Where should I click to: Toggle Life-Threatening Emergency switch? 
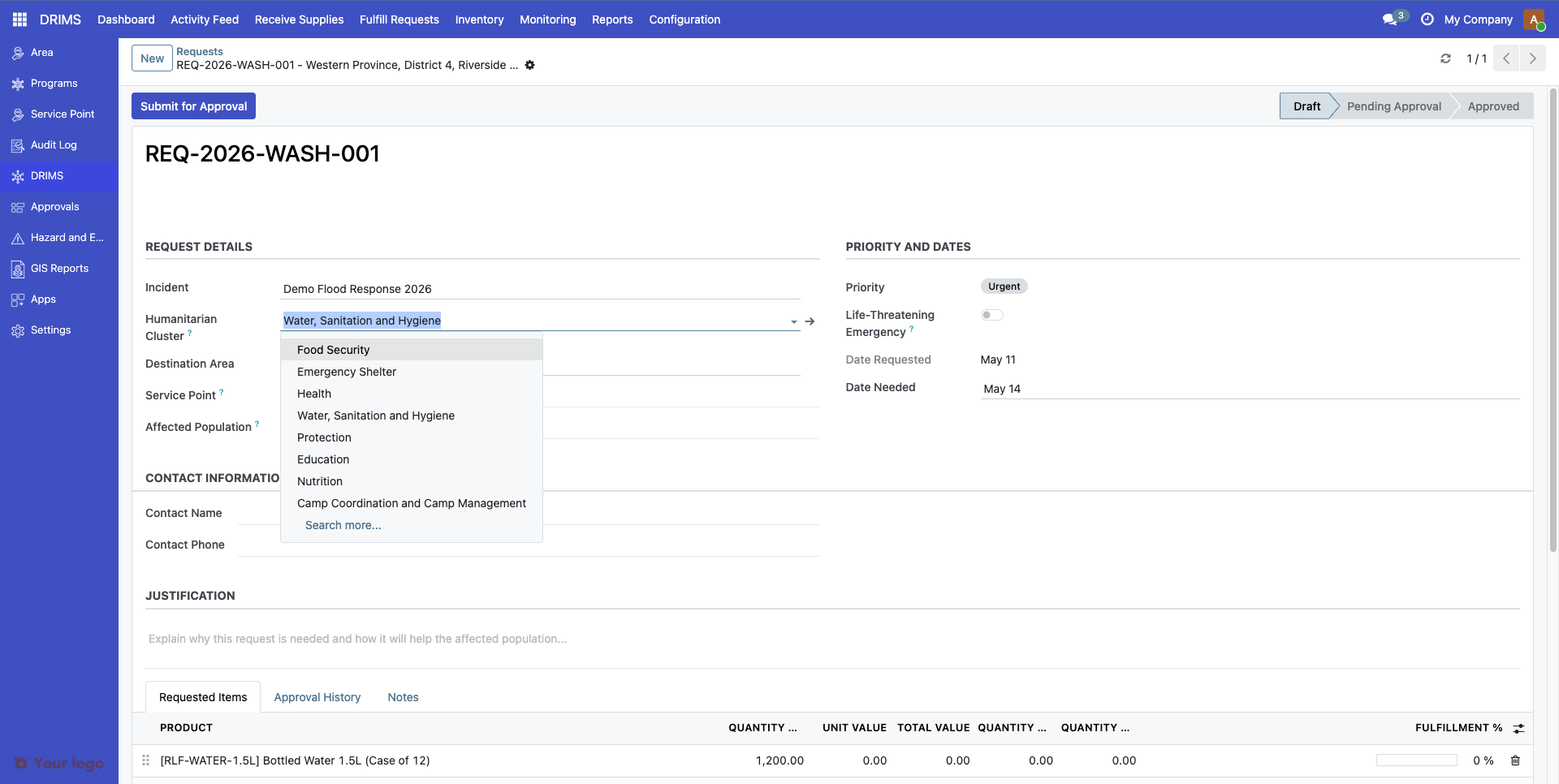coord(992,315)
